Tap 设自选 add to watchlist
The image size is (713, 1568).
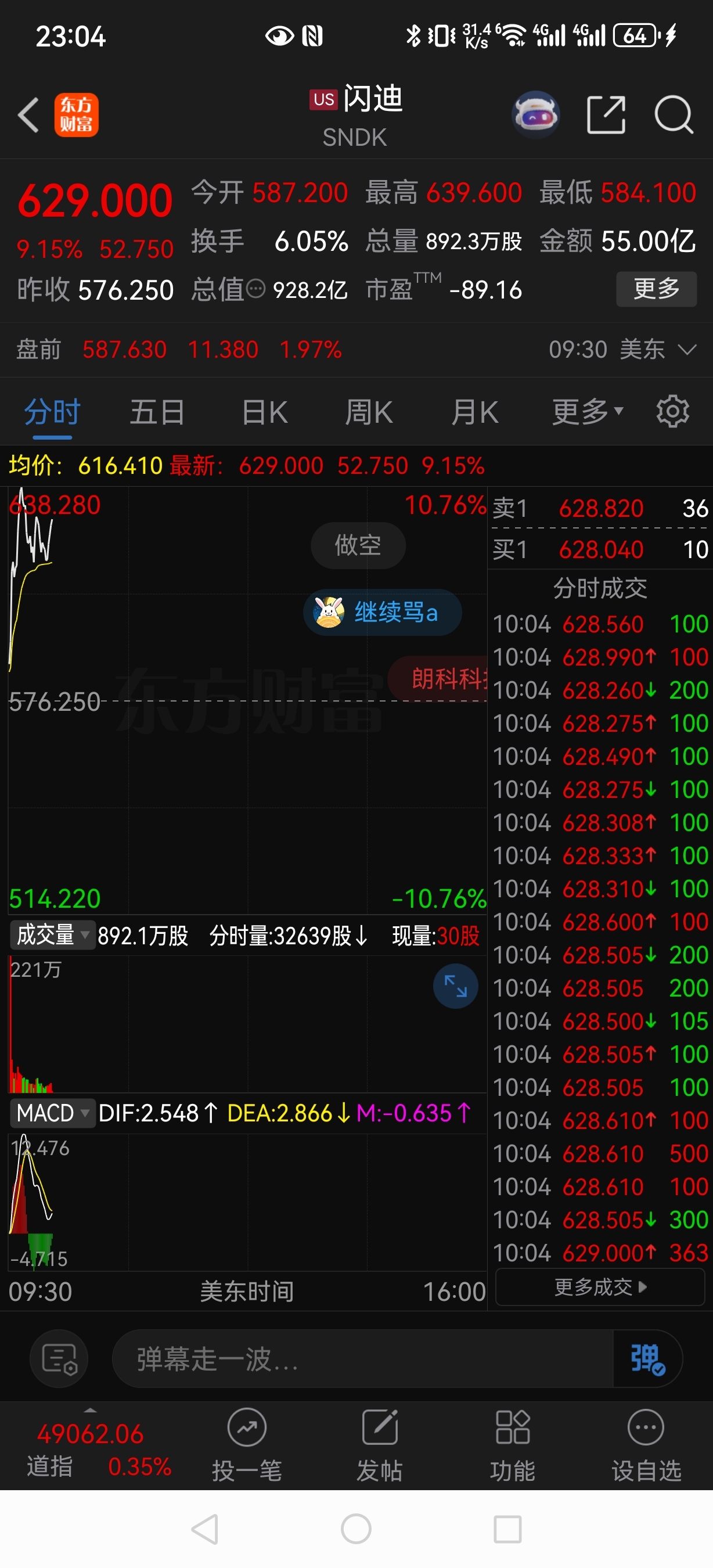[x=646, y=1444]
